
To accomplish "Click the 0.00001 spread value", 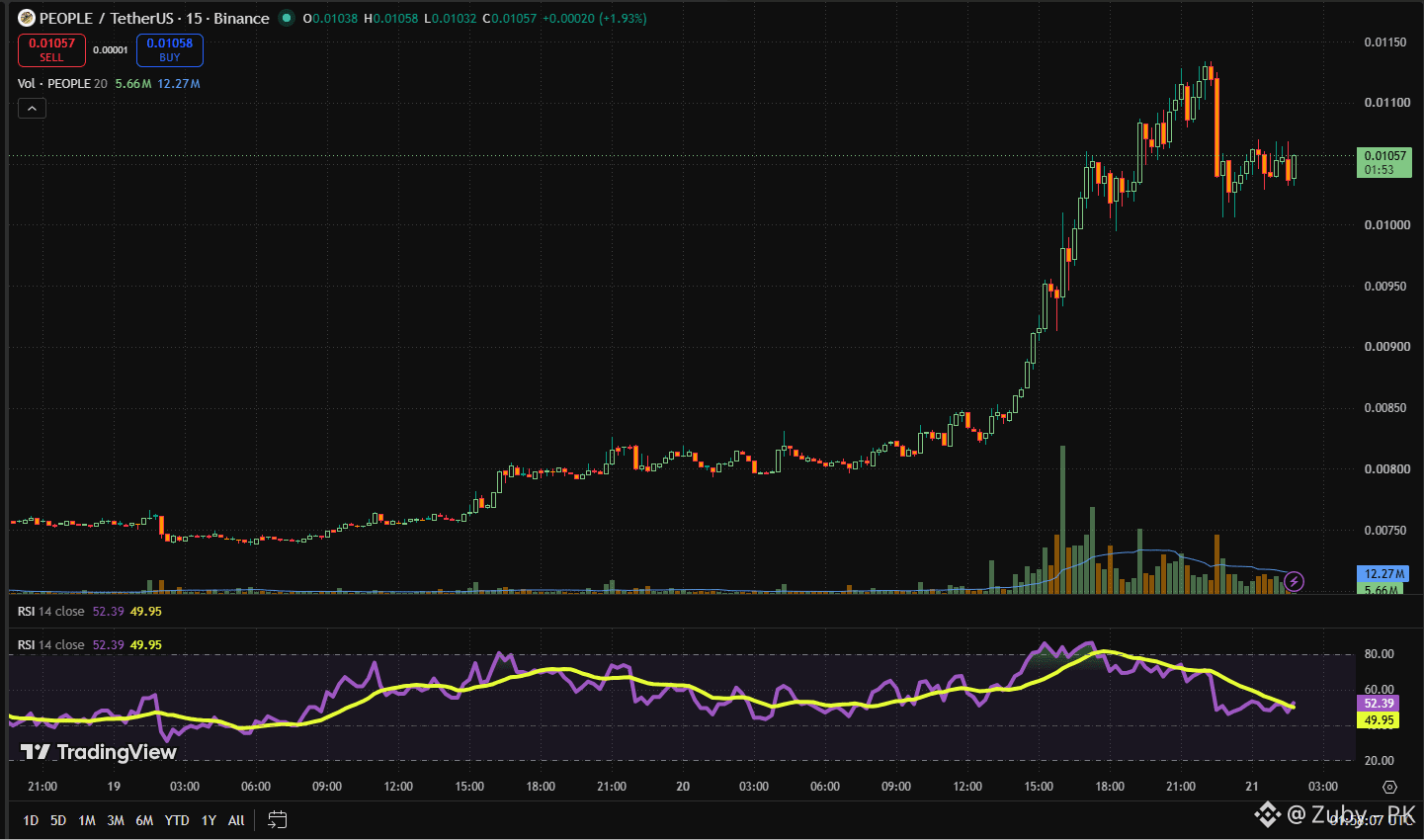I will point(111,49).
